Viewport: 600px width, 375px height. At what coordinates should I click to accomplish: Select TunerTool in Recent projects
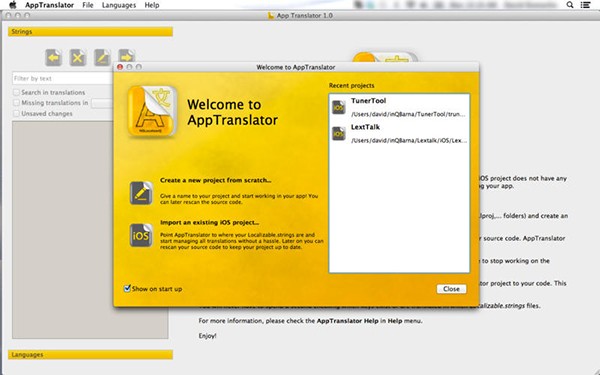pyautogui.click(x=399, y=107)
